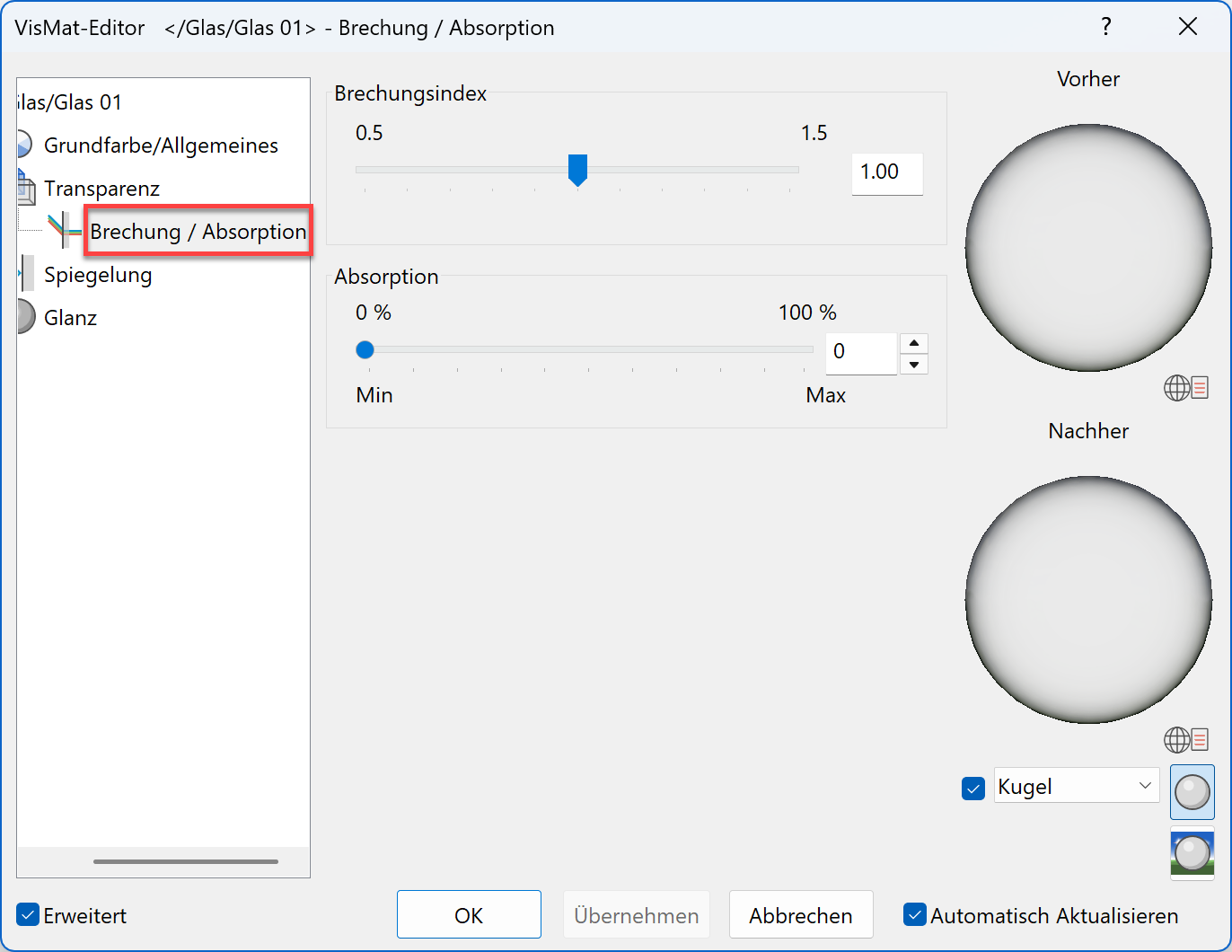Screen dimensions: 1232x952
Task: Select landscape sphere preview background button
Action: (x=1192, y=853)
